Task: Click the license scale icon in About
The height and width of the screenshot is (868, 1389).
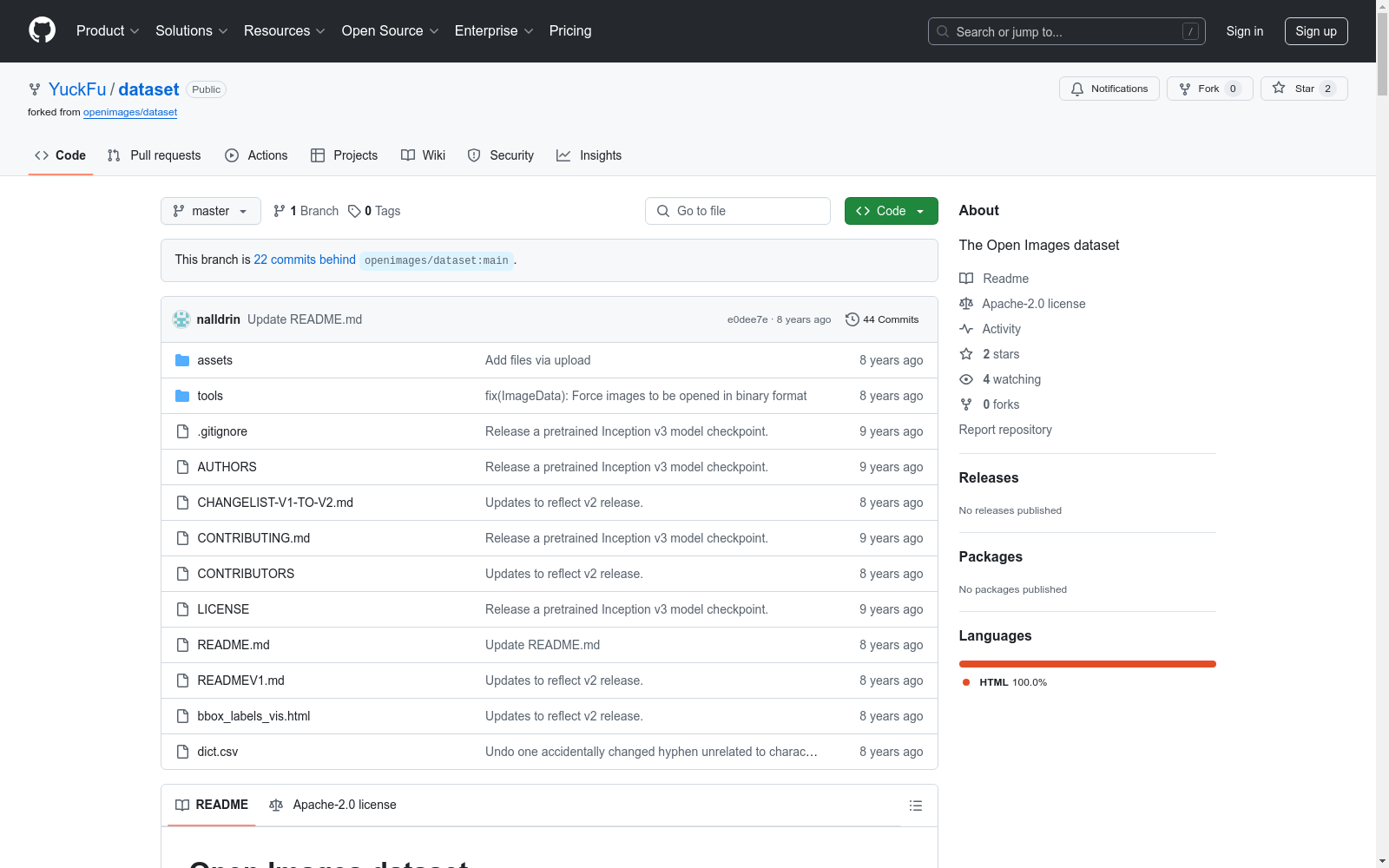Action: click(966, 304)
